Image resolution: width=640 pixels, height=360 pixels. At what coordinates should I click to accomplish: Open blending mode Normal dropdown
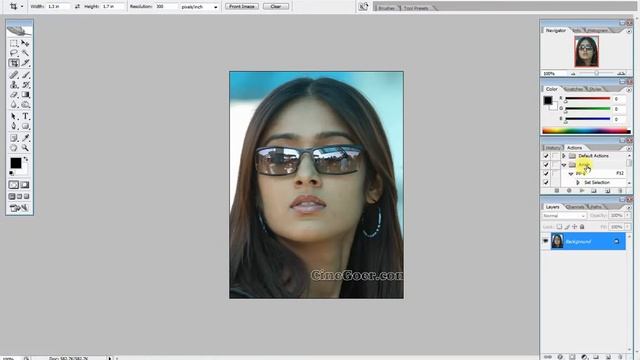pos(564,216)
